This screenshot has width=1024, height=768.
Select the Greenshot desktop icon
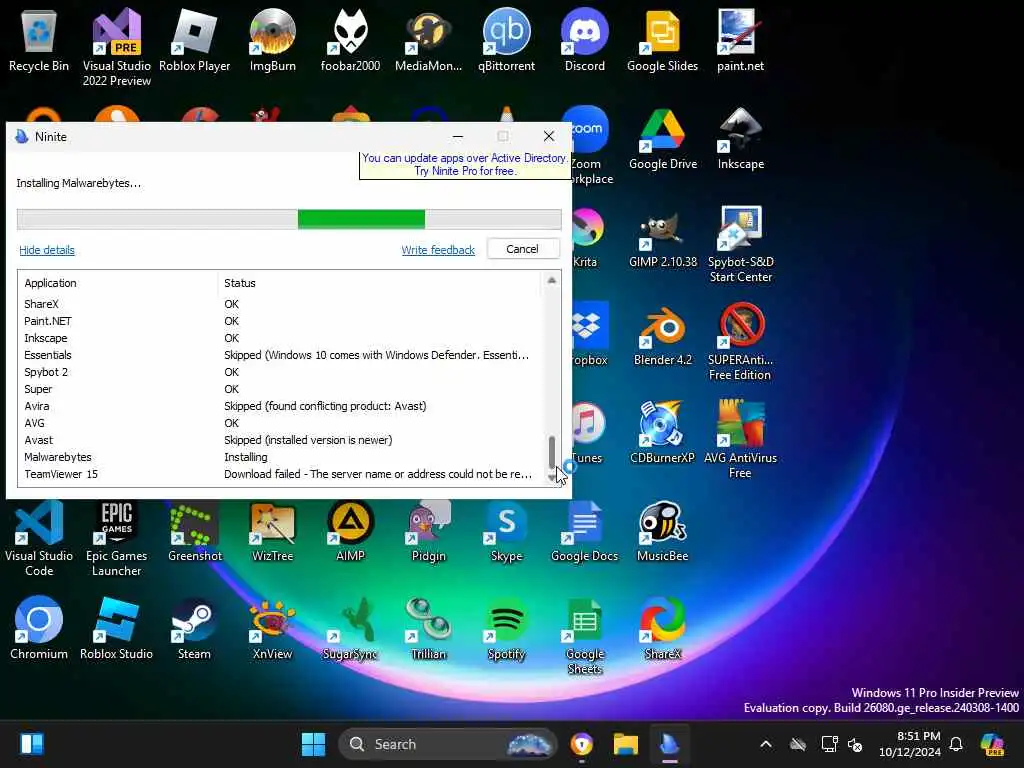click(x=194, y=531)
